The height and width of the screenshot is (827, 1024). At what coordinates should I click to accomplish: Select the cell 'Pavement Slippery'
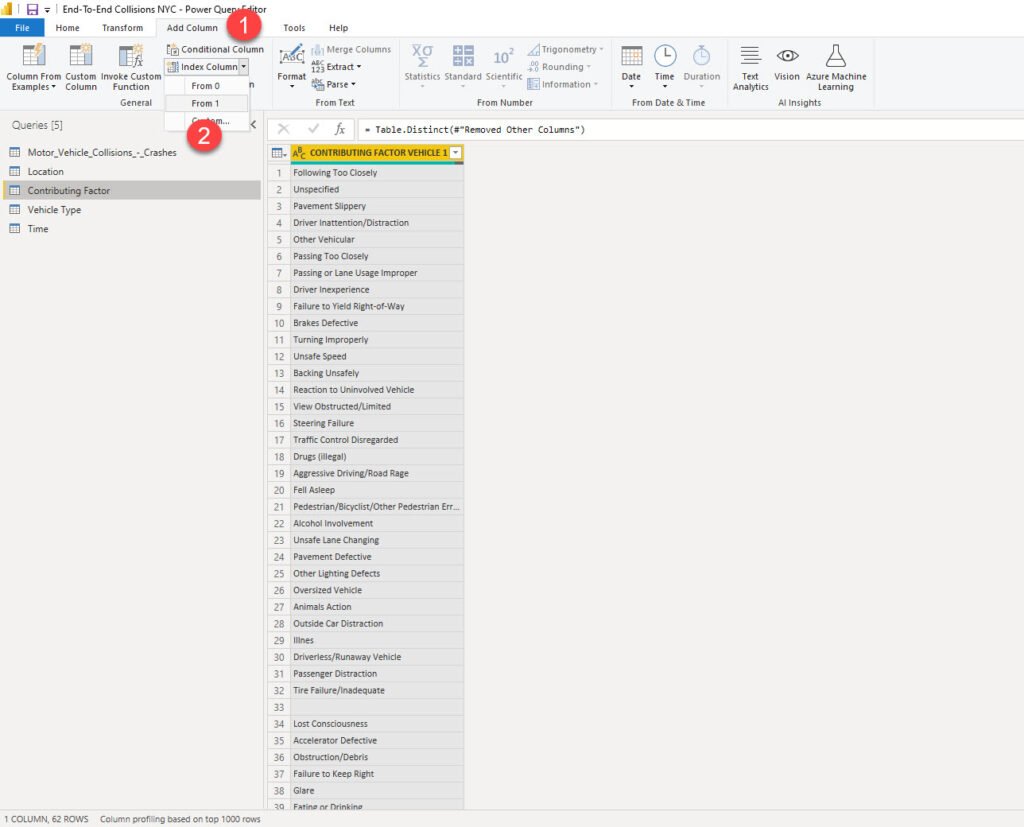point(377,206)
